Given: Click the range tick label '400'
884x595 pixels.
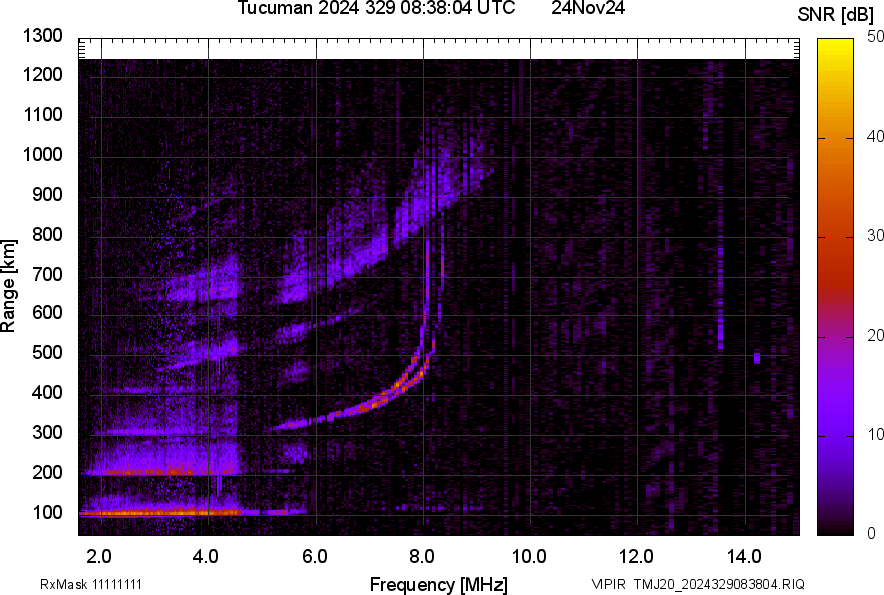Looking at the screenshot, I should point(47,392).
